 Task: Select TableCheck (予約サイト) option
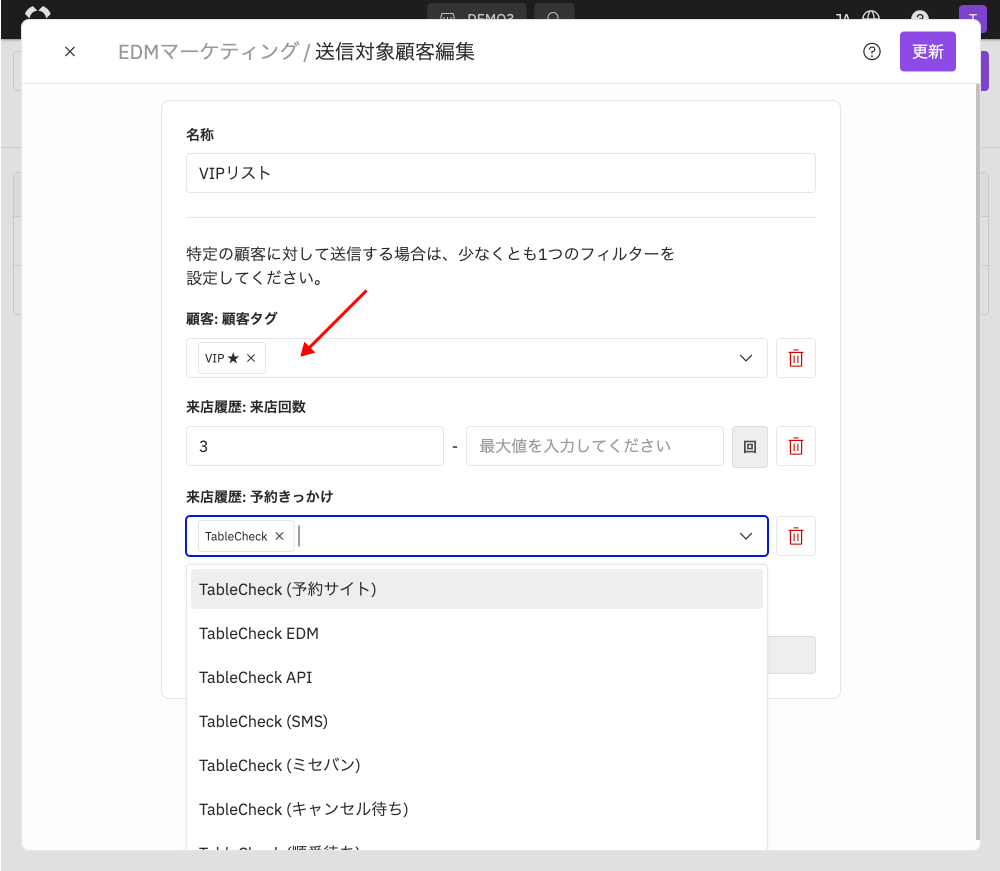[x=476, y=589]
